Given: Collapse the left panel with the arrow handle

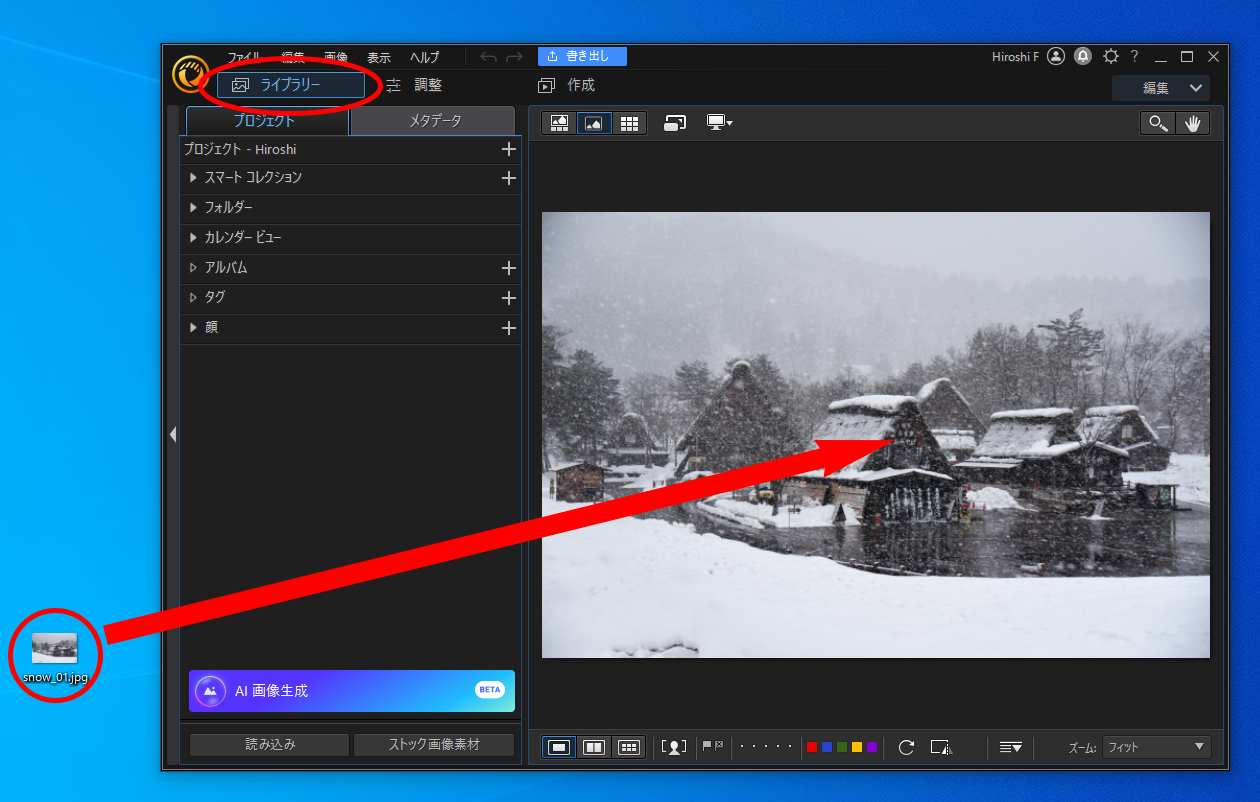Looking at the screenshot, I should pyautogui.click(x=173, y=435).
